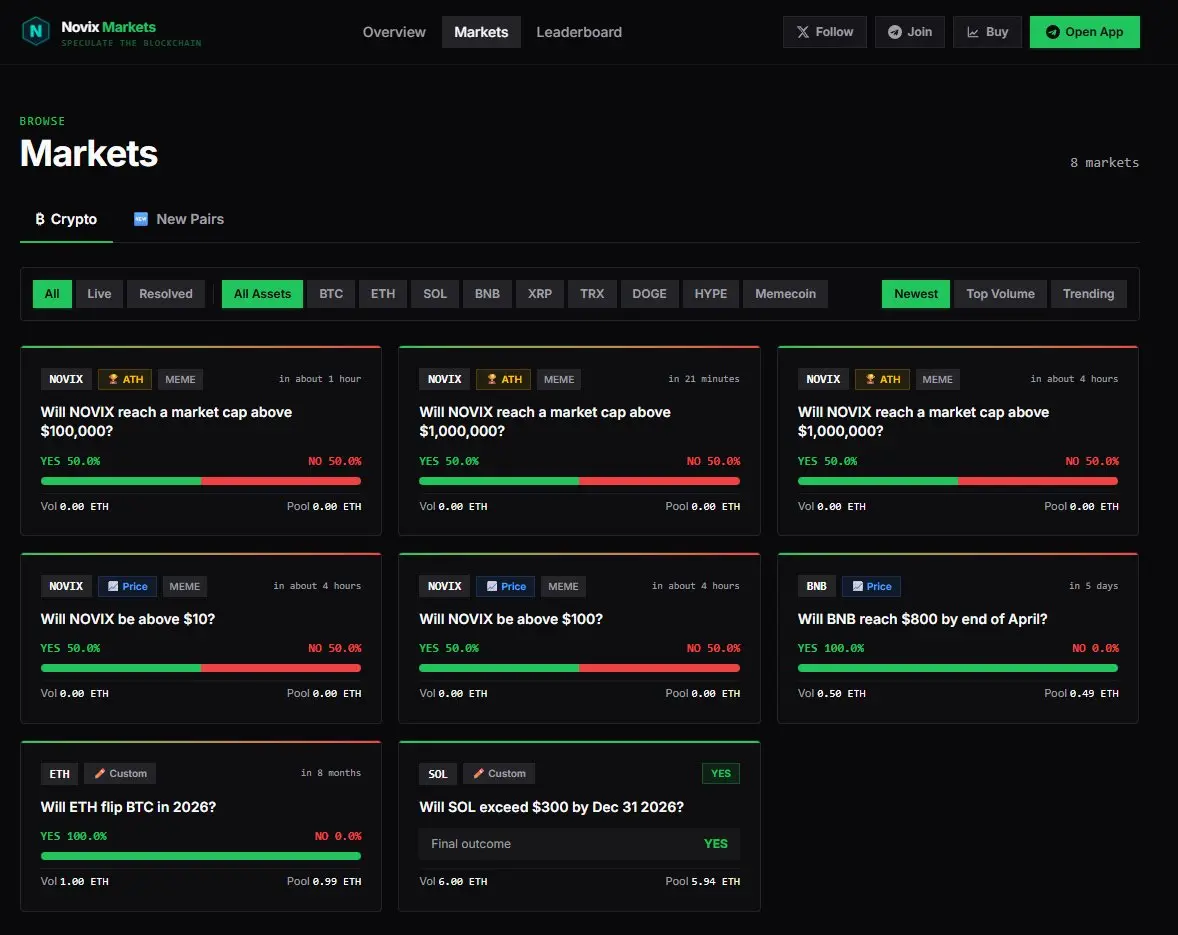This screenshot has width=1178, height=935.
Task: Click the Follow button
Action: coord(824,32)
